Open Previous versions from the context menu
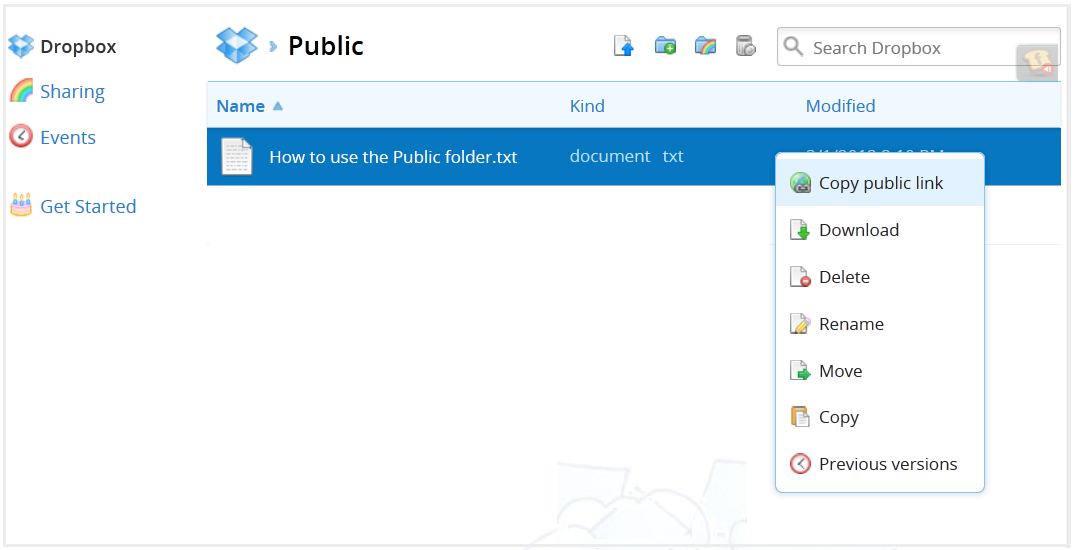This screenshot has height=550, width=1075. [880, 464]
